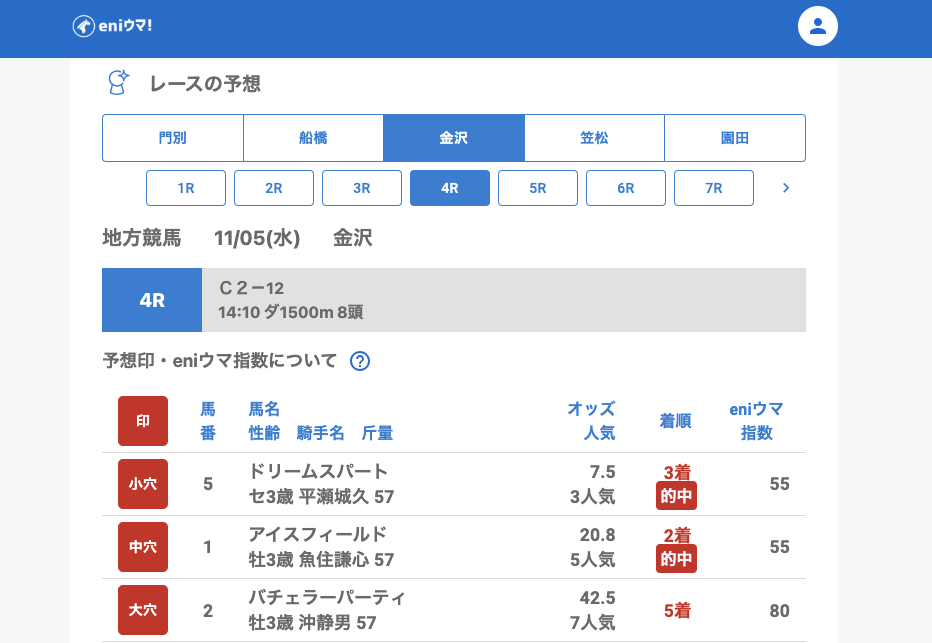Select race 1R button
This screenshot has height=643, width=932.
[186, 188]
